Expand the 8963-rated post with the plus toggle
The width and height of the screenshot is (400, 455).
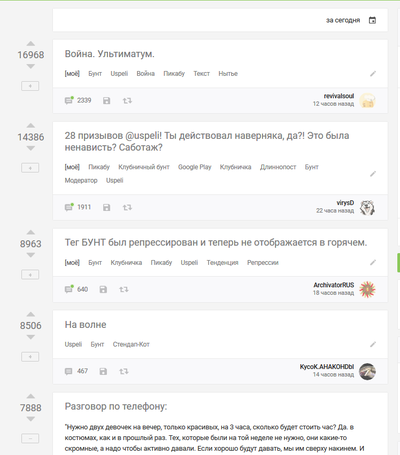(30, 275)
